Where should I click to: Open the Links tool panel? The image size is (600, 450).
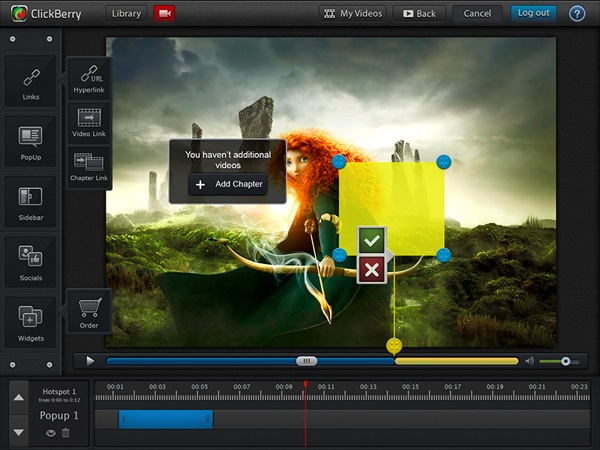pos(31,80)
